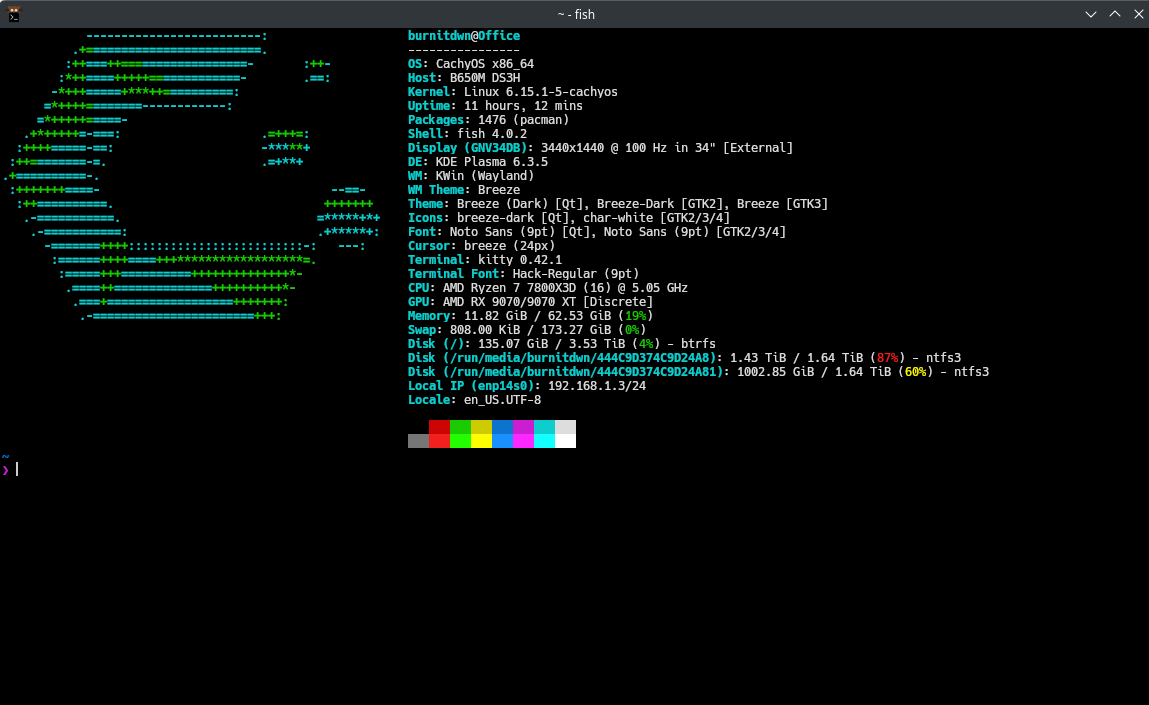The image size is (1149, 705).
Task: Click the cyan color block in top row
Action: coord(544,427)
